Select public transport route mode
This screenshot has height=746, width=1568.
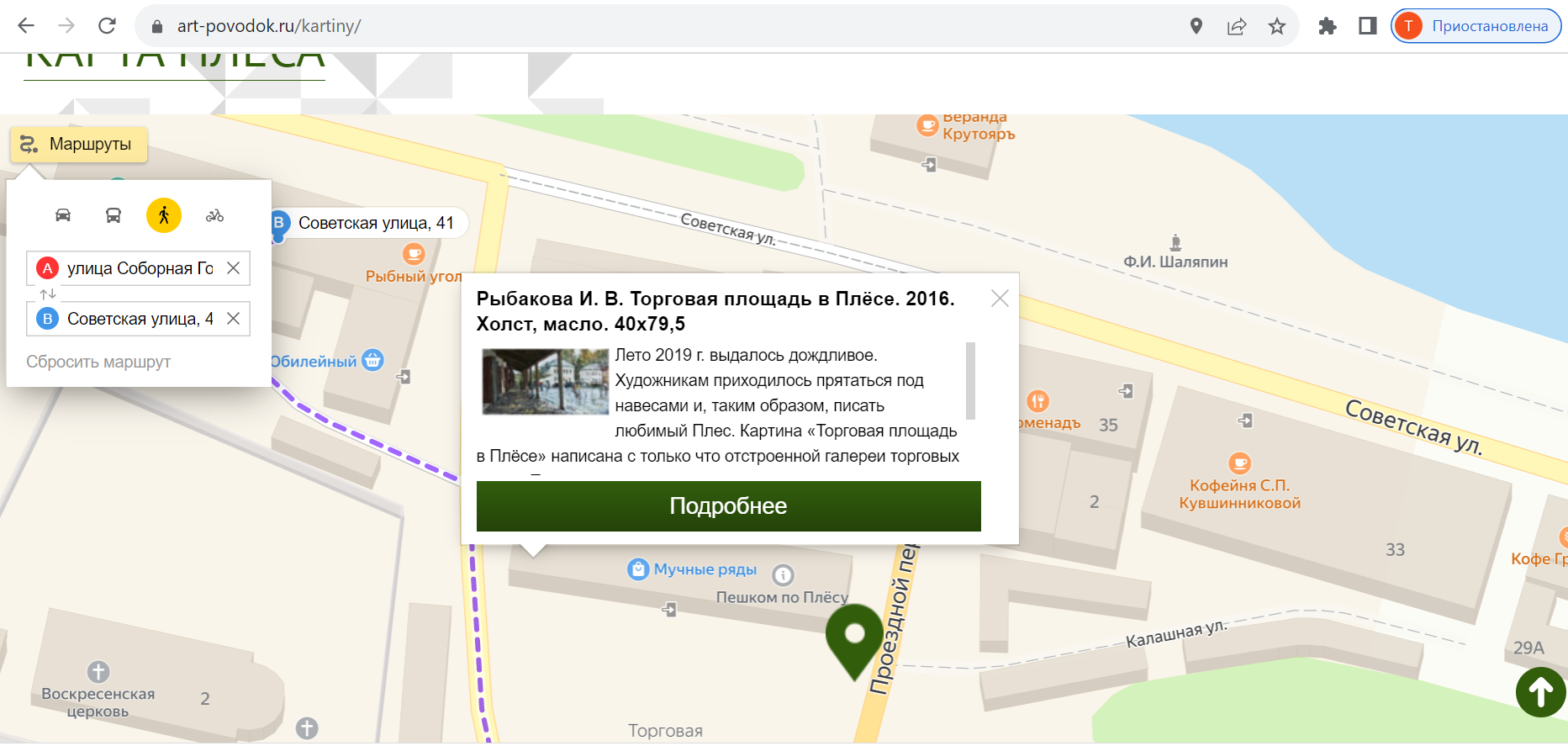coord(114,215)
